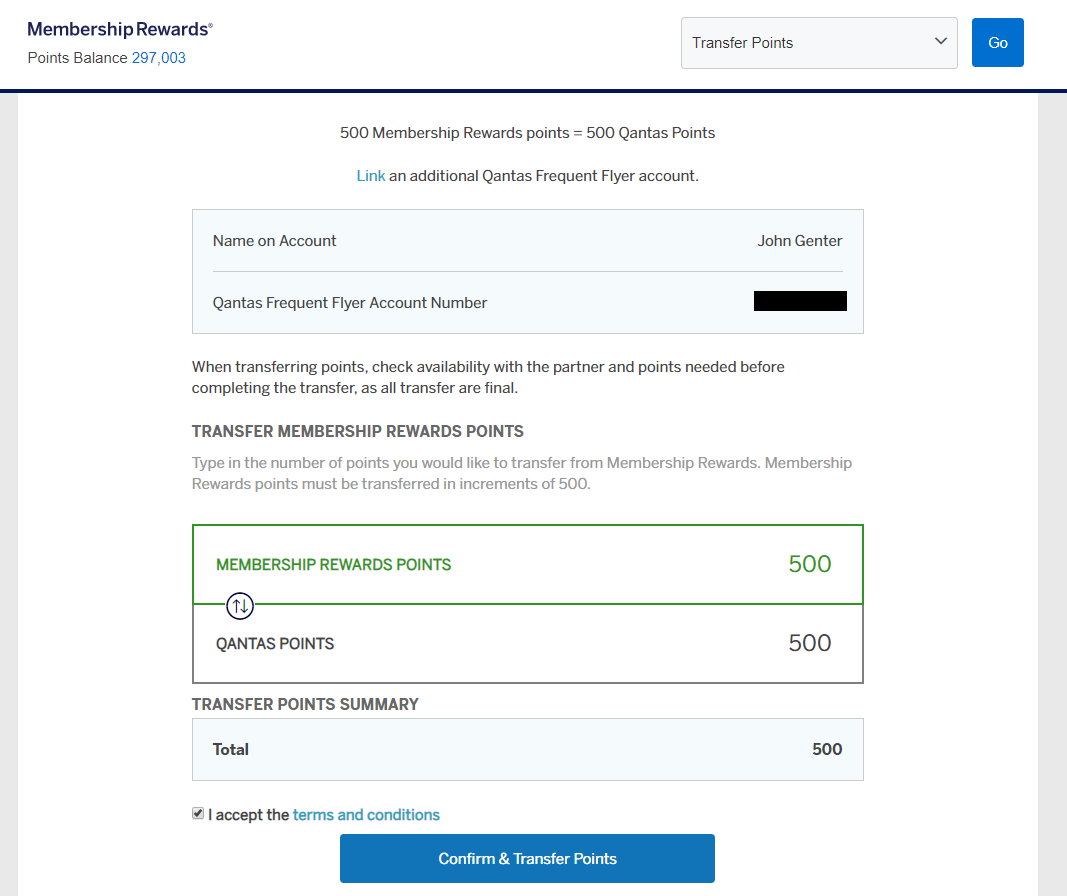The height and width of the screenshot is (896, 1067).
Task: Click the Membership Rewards logo
Action: [120, 29]
